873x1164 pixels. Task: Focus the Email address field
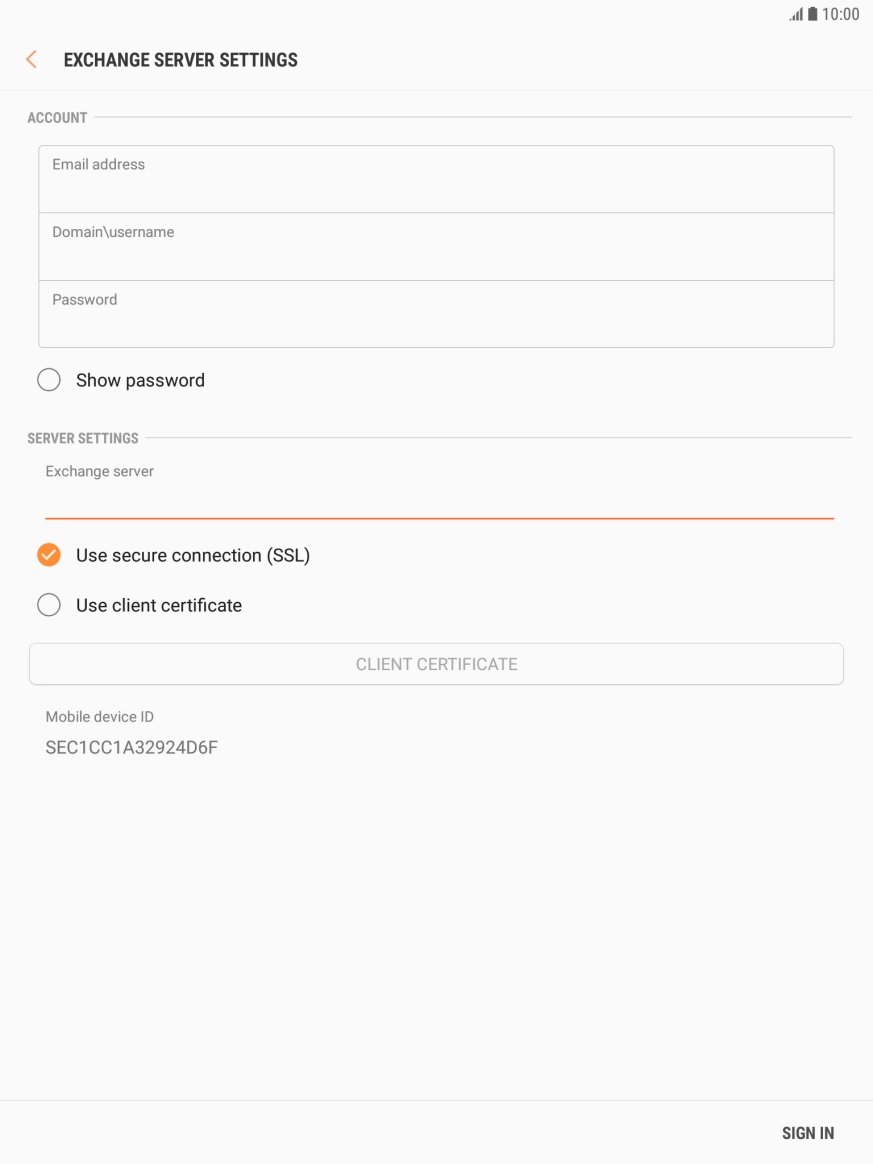436,179
